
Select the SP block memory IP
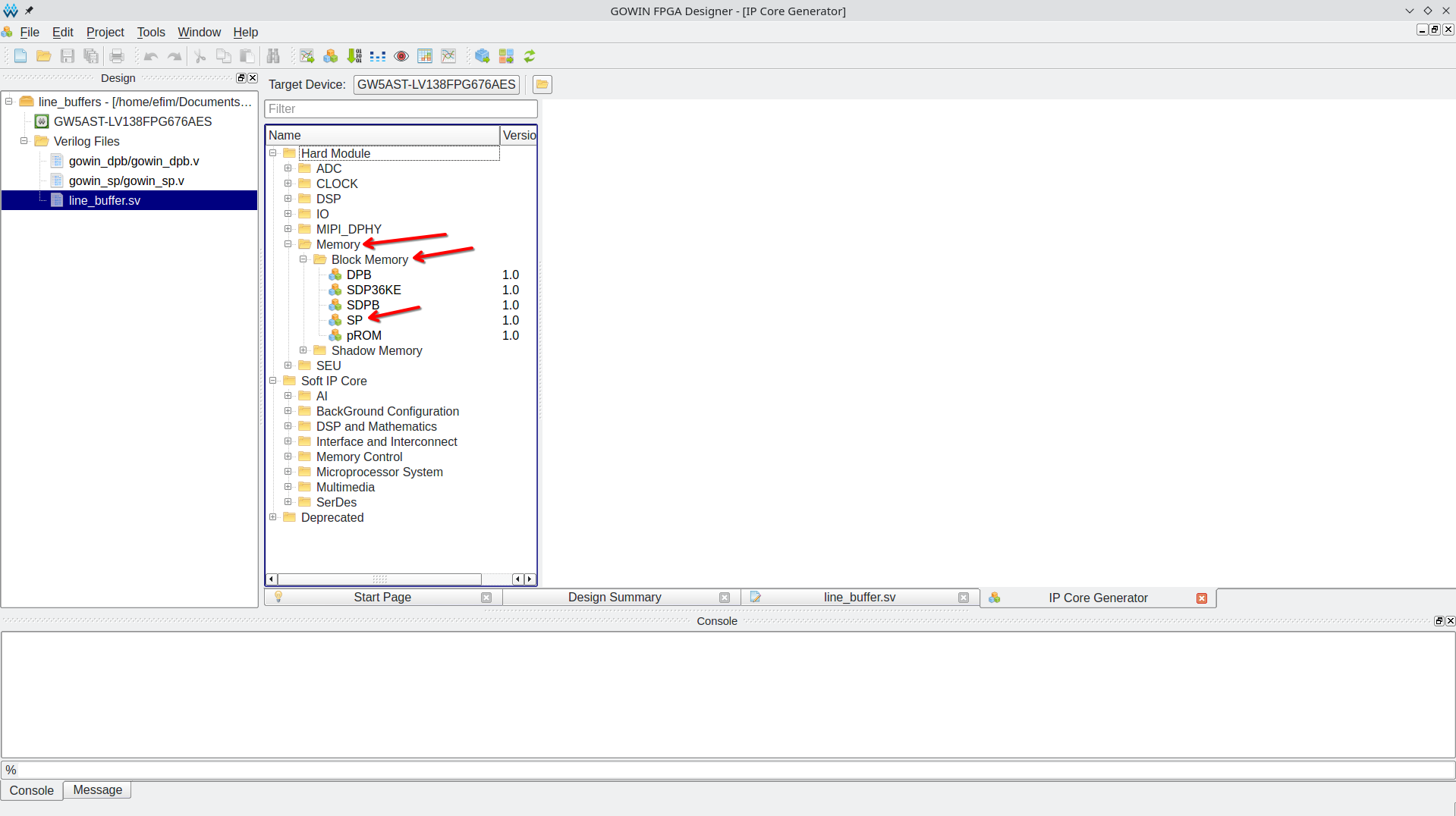coord(354,320)
